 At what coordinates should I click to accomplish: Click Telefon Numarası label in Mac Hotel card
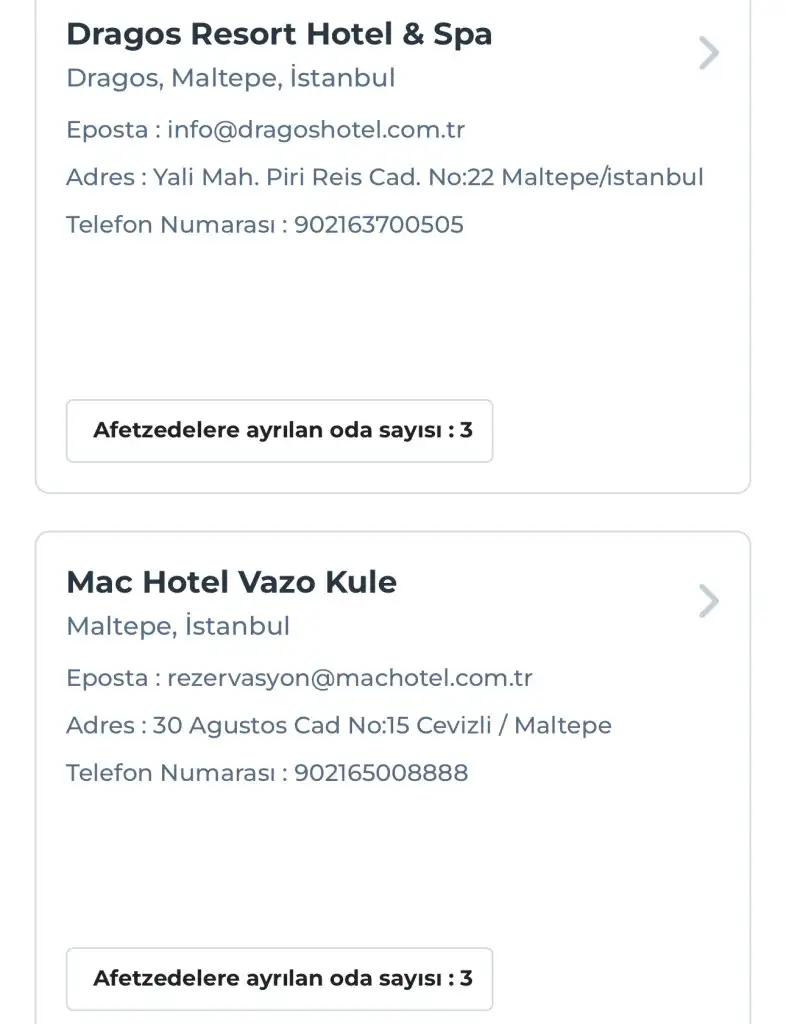(x=170, y=772)
